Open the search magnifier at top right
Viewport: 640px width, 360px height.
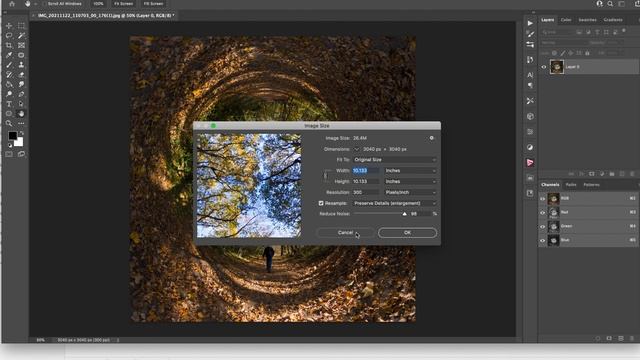(x=610, y=4)
